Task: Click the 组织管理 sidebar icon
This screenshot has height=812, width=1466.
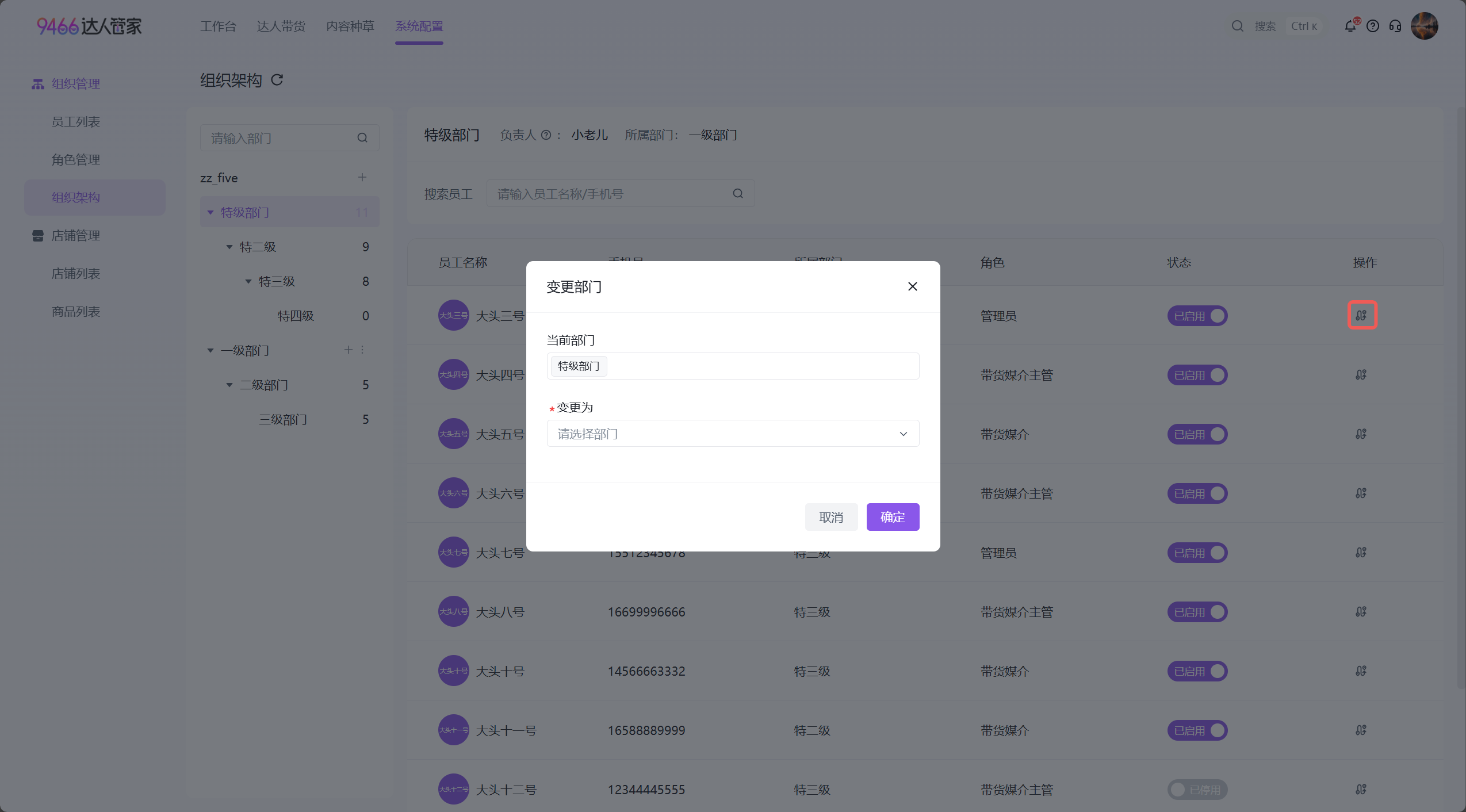Action: coord(38,84)
